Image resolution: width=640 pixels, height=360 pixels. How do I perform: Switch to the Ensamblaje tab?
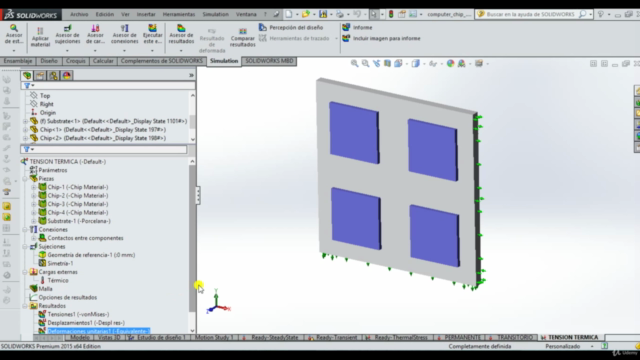(18, 61)
